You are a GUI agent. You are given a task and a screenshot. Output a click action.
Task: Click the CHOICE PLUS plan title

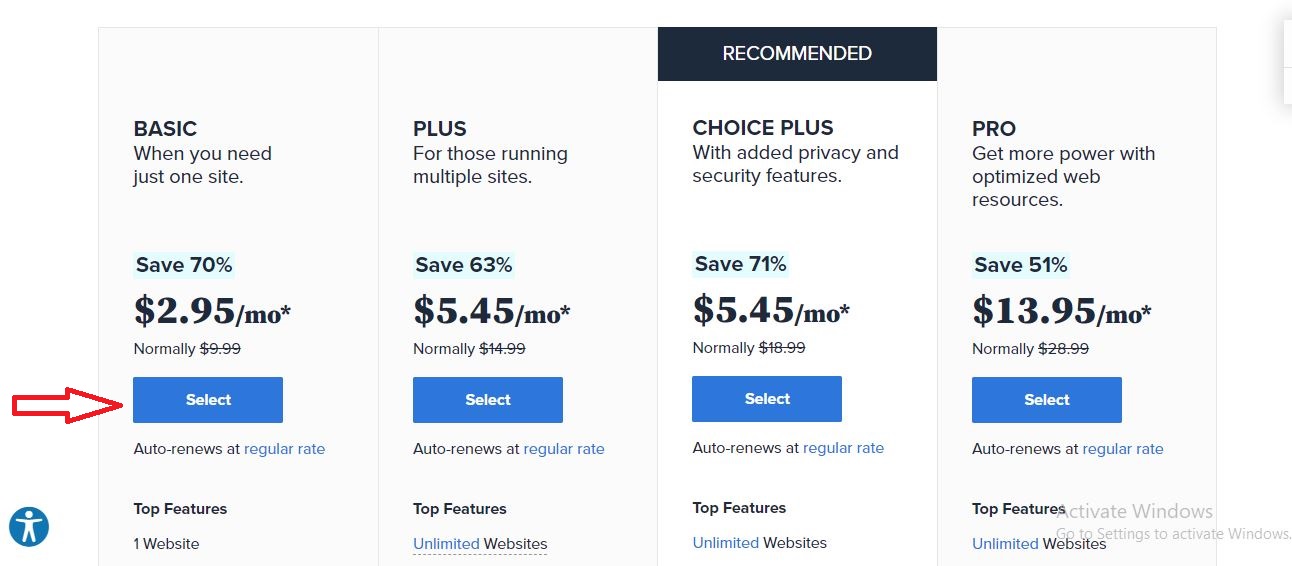pyautogui.click(x=763, y=128)
